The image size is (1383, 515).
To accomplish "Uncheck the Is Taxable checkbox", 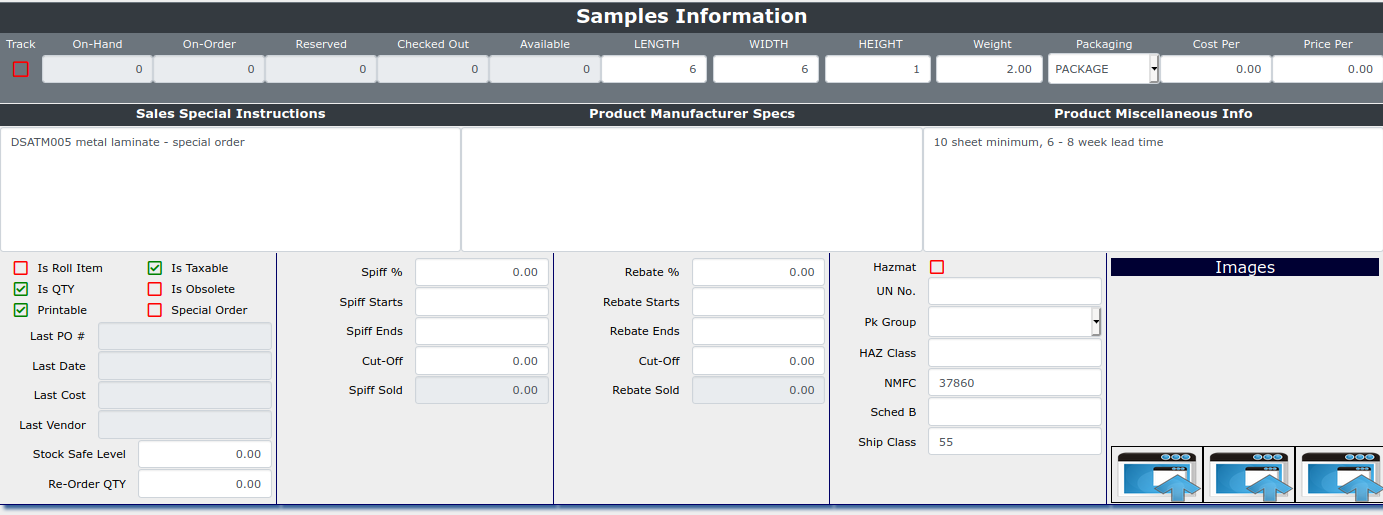I will coord(155,268).
